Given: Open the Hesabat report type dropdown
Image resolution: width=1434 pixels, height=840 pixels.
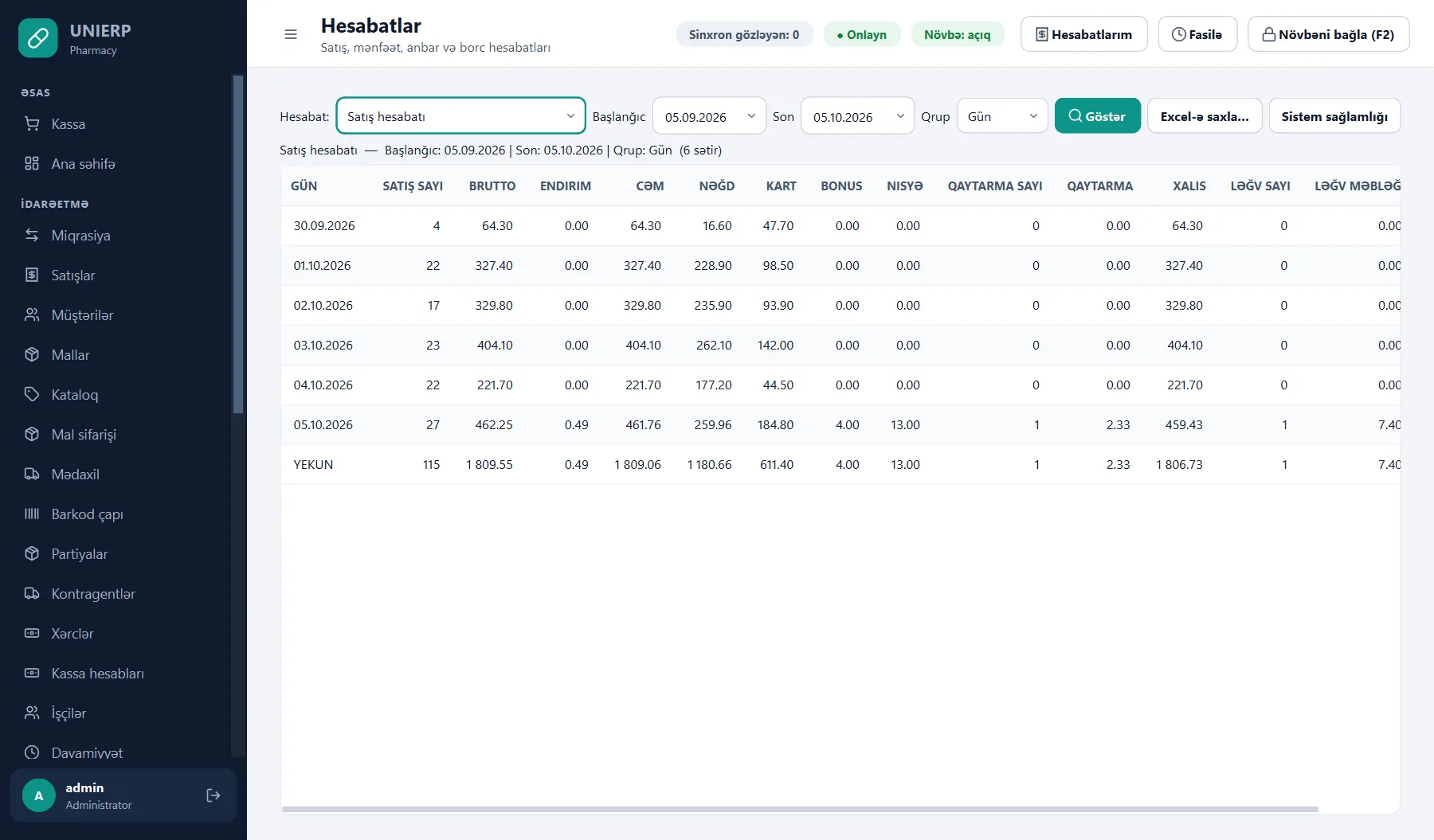Looking at the screenshot, I should point(460,116).
